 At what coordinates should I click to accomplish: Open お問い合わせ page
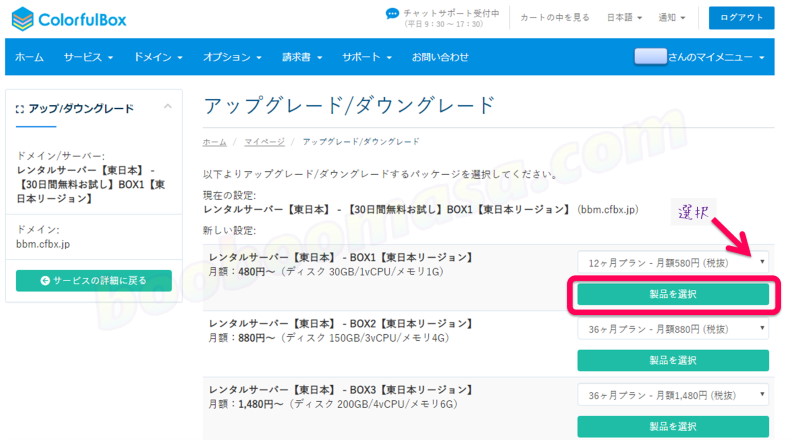coord(440,57)
